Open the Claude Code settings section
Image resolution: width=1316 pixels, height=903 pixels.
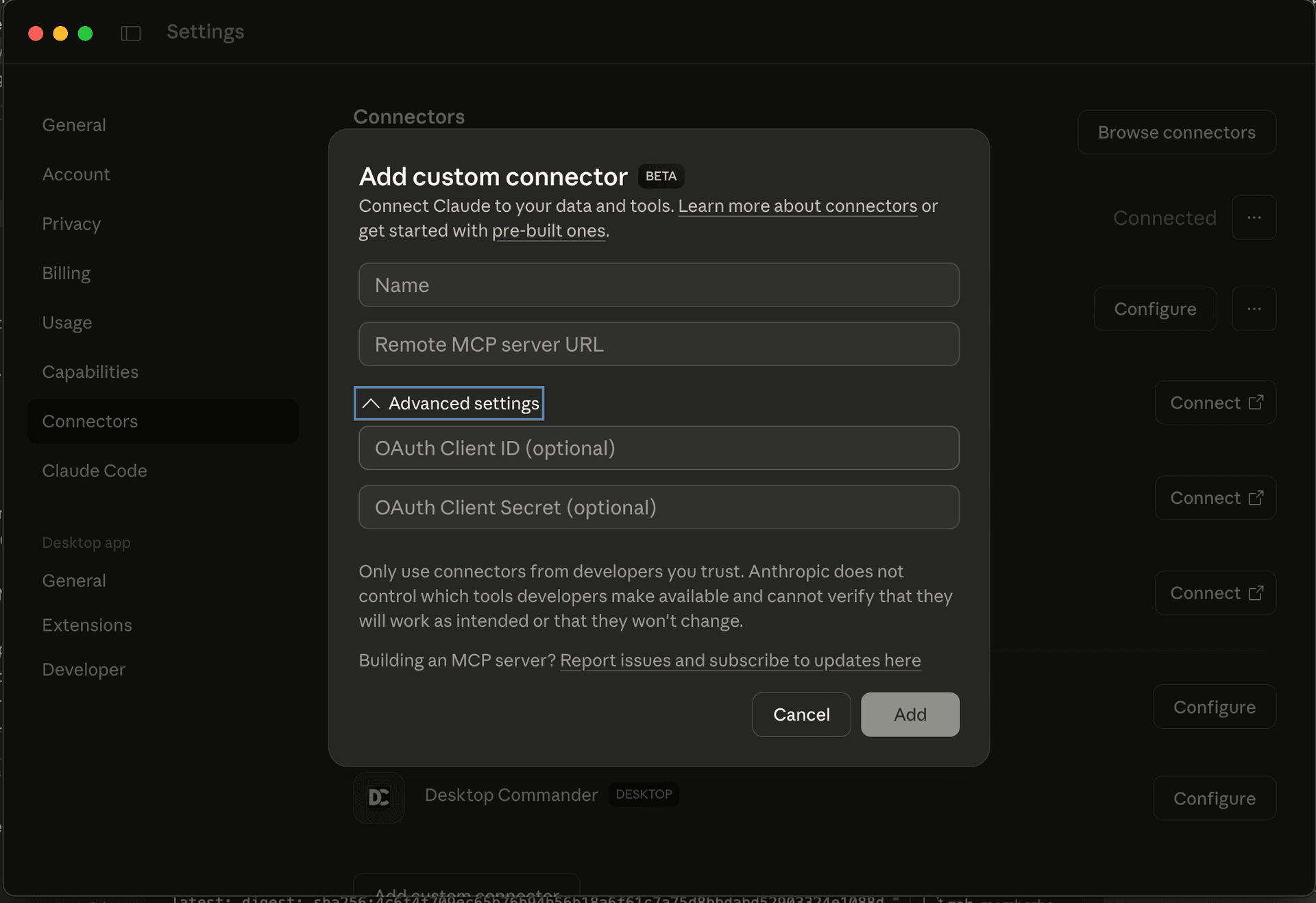[x=95, y=470]
